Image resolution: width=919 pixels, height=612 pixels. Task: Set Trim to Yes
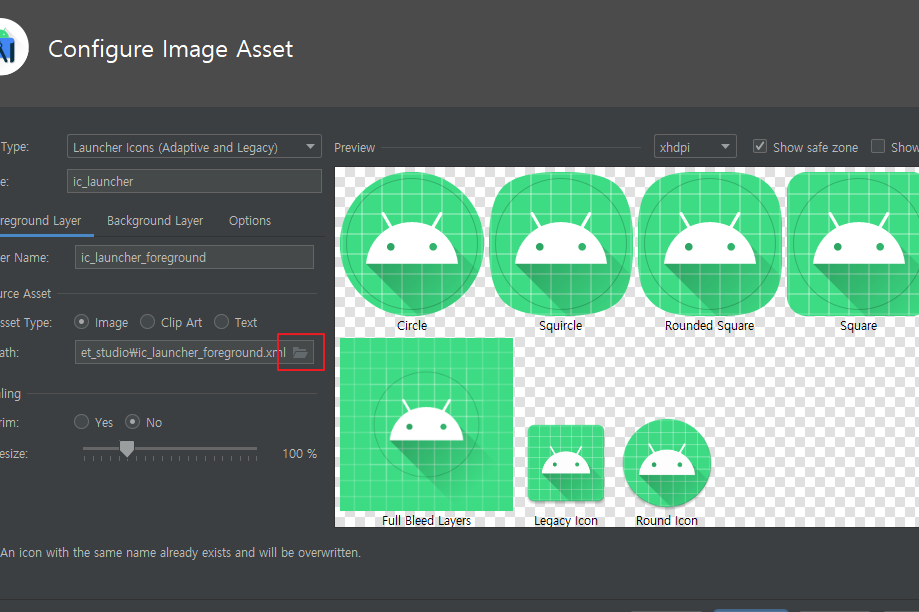(x=82, y=422)
